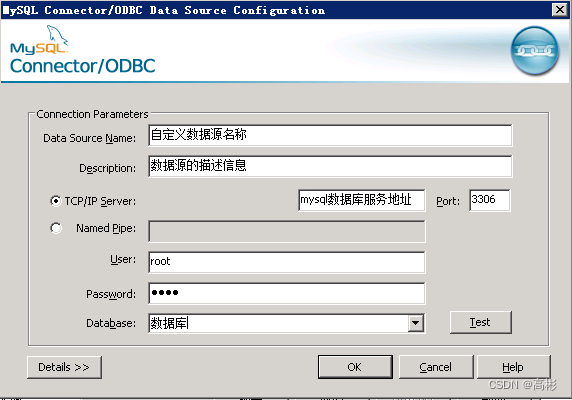Select the TCP/IP Server radio button

pyautogui.click(x=55, y=201)
